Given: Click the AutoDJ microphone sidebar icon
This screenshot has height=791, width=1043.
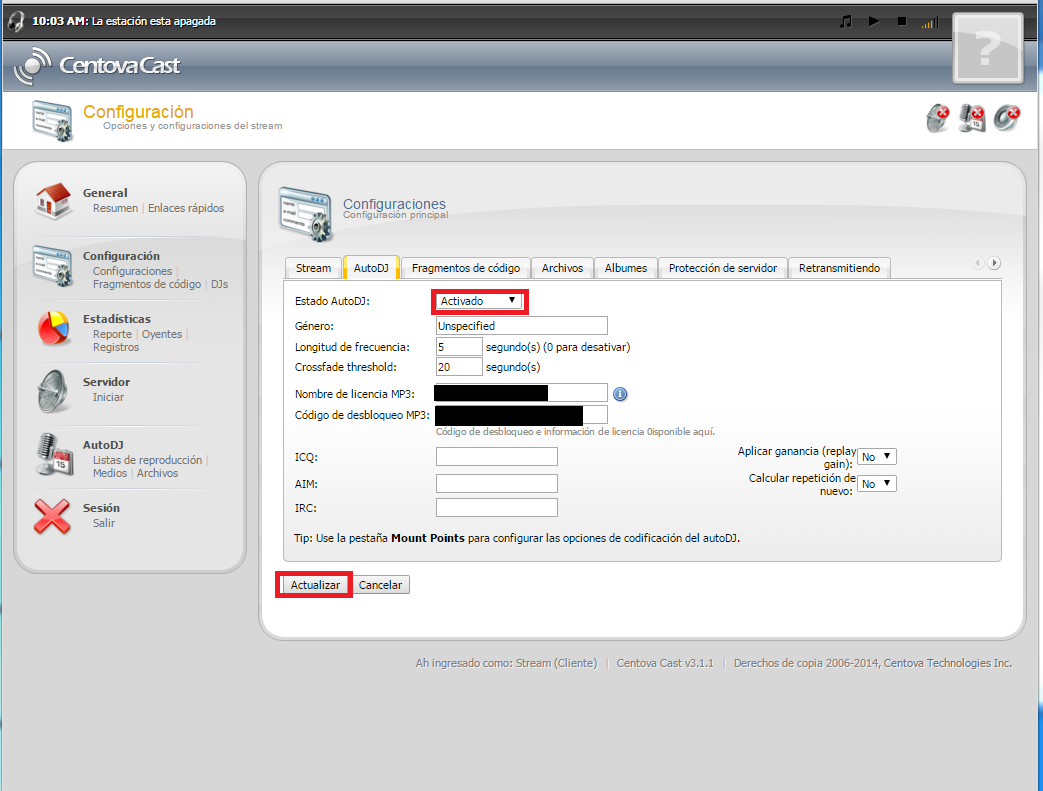Looking at the screenshot, I should (x=55, y=454).
